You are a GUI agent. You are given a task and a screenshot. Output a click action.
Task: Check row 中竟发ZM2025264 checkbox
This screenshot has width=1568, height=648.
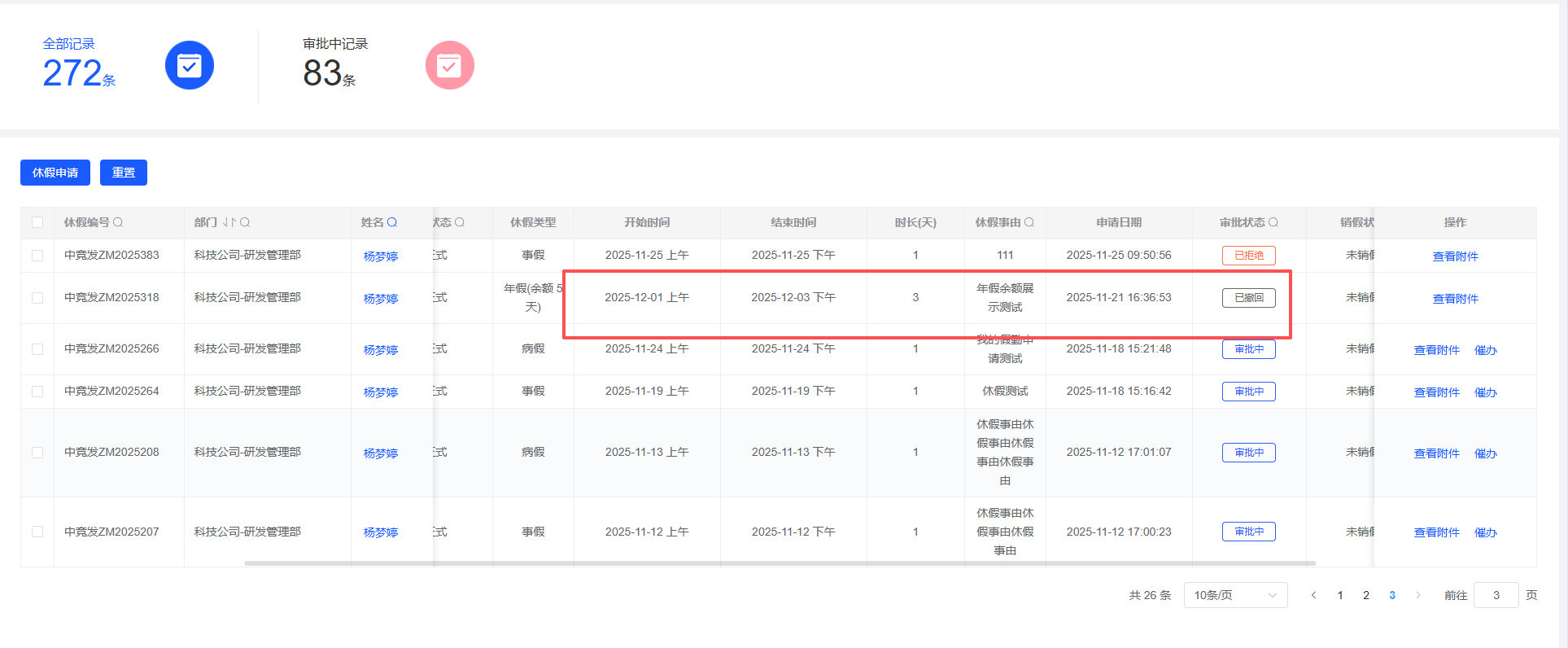pyautogui.click(x=37, y=392)
